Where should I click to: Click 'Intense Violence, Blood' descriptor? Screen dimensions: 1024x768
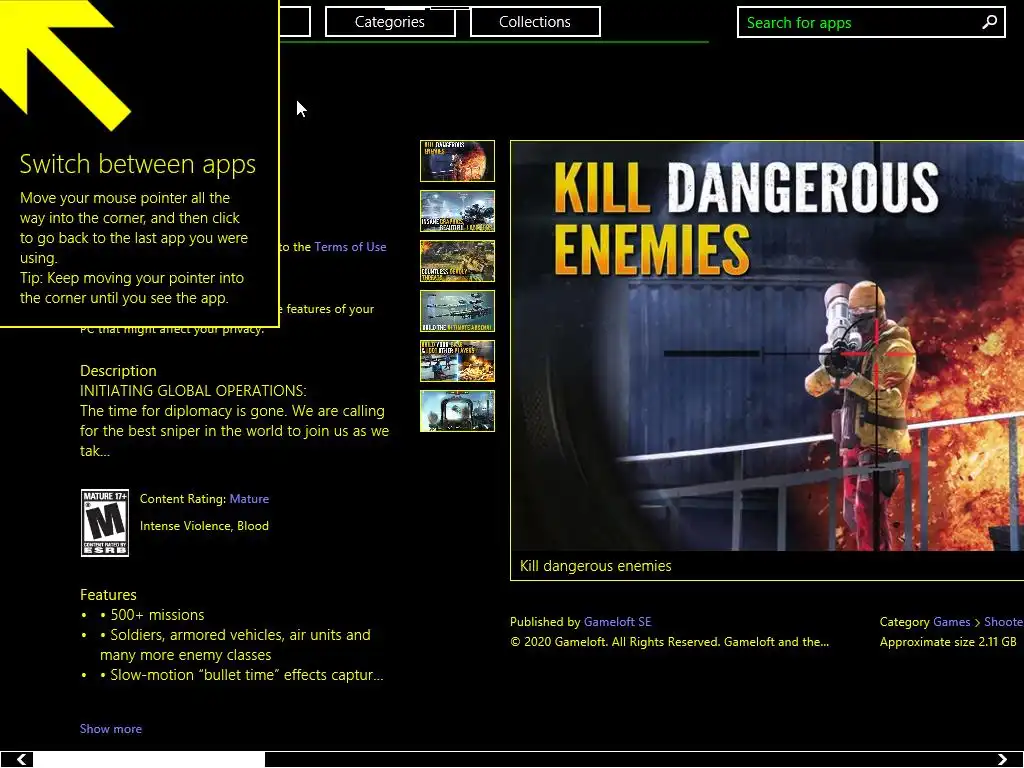point(204,526)
